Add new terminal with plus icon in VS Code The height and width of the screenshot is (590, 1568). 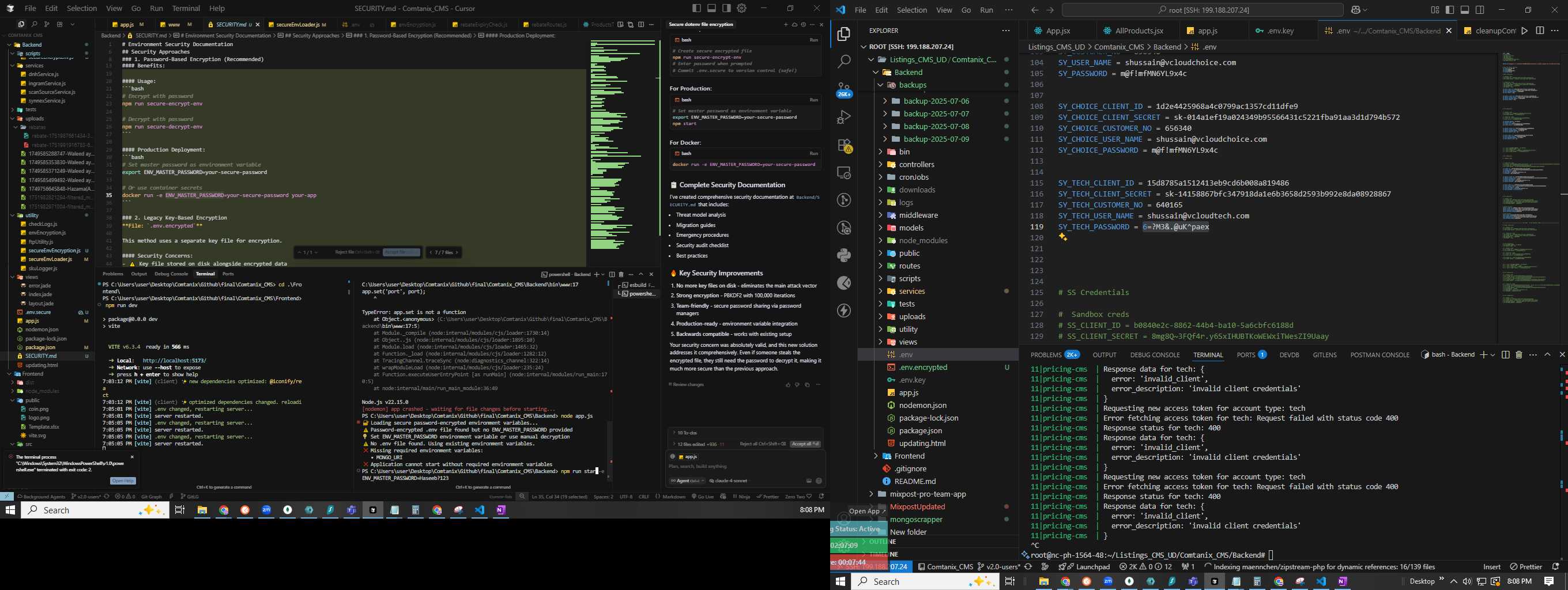pos(1483,354)
